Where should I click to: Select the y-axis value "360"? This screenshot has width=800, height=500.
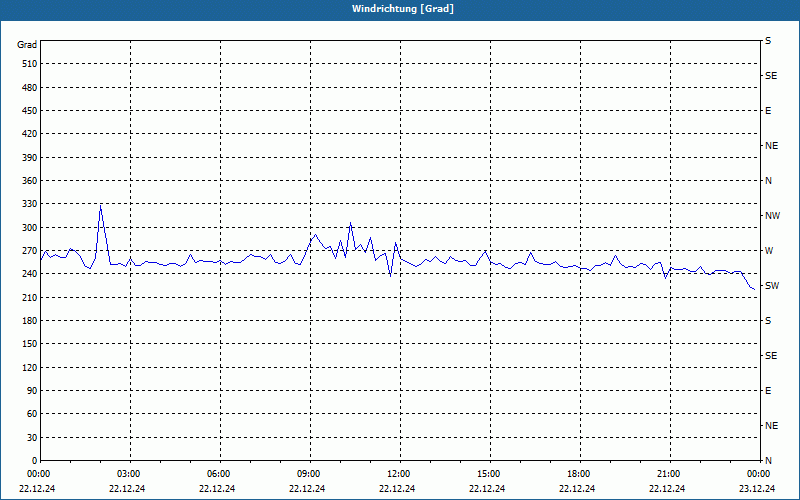tap(30, 181)
